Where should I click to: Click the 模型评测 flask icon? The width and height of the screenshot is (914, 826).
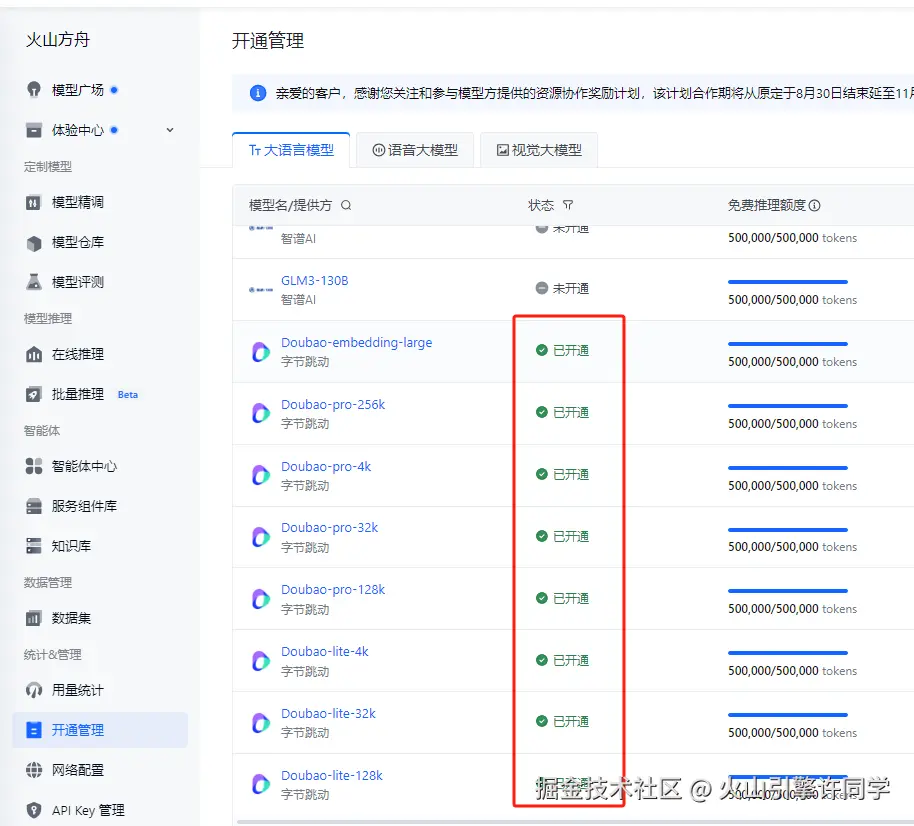coord(34,282)
